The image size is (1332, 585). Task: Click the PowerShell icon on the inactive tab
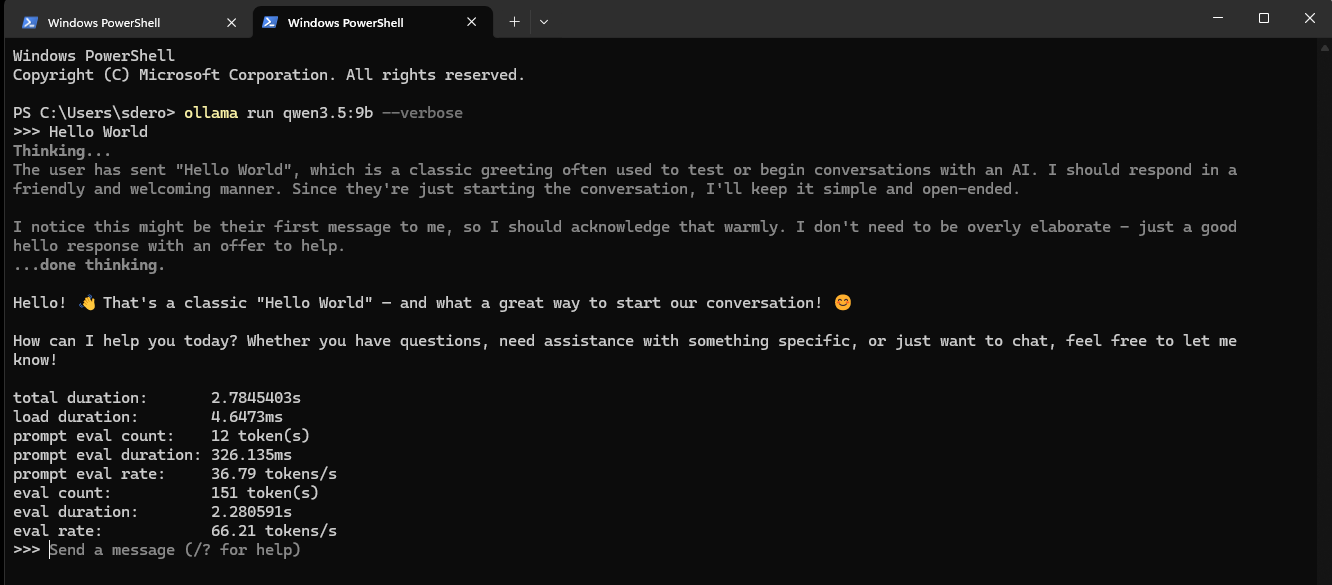[x=30, y=22]
